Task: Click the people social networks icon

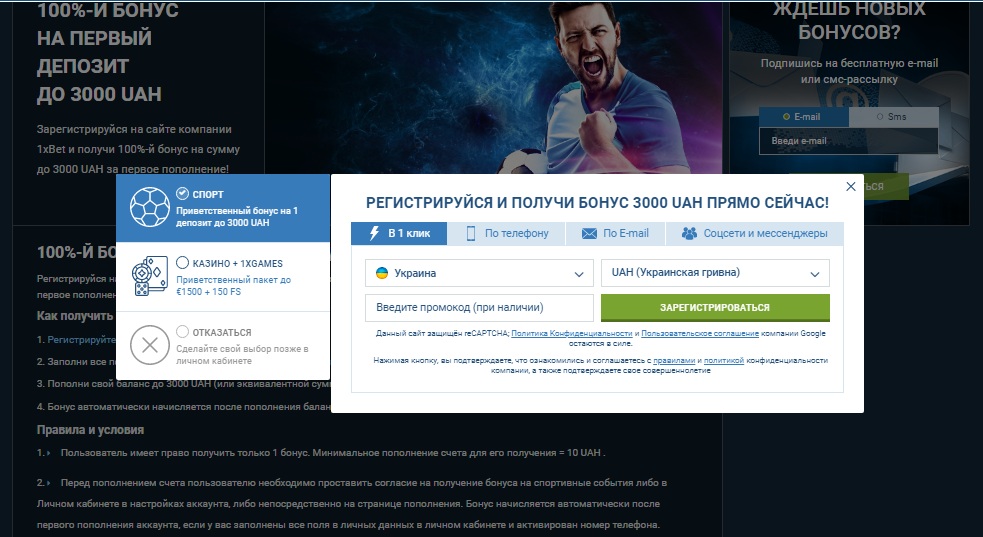Action: (689, 233)
